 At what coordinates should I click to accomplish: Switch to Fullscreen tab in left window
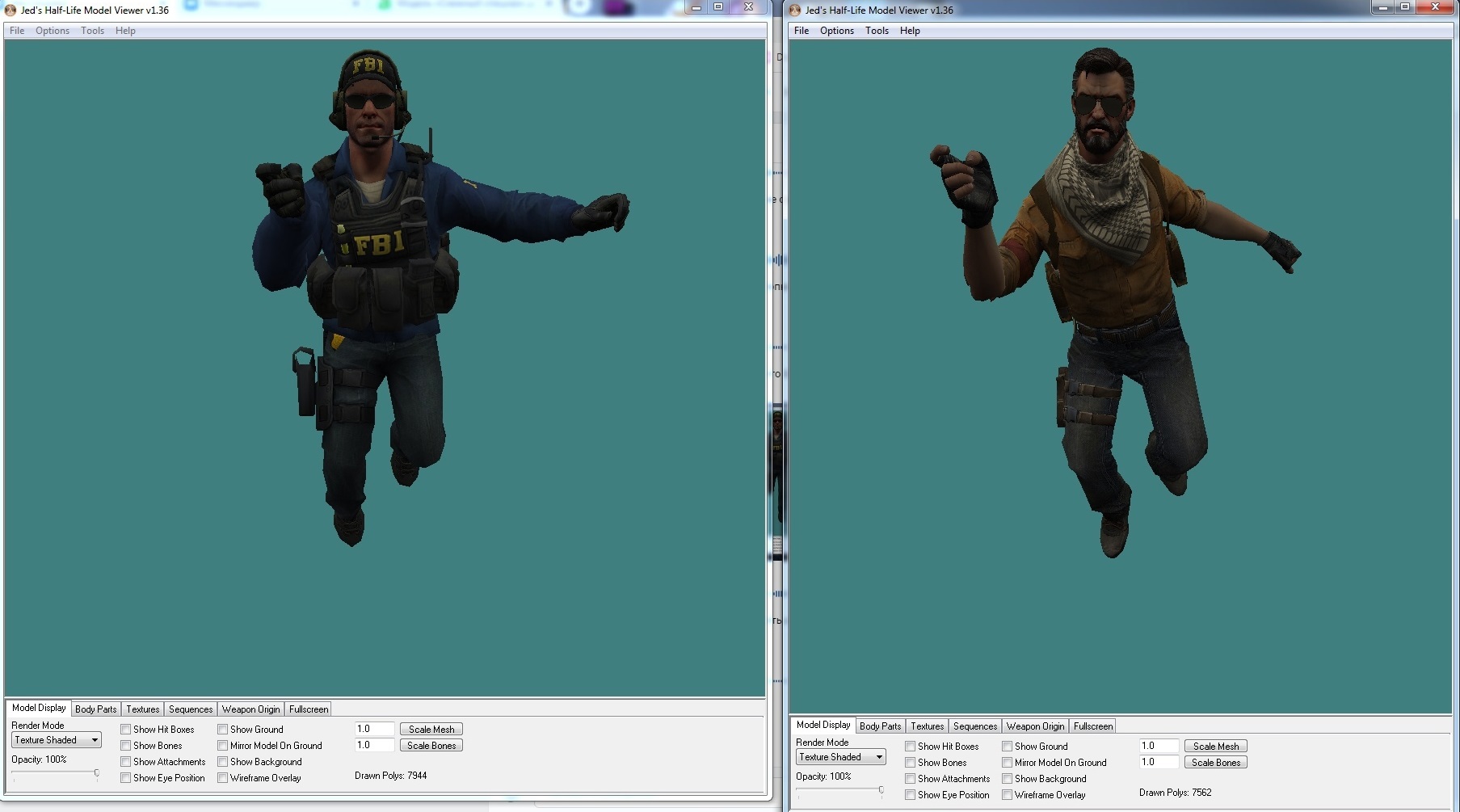tap(309, 709)
